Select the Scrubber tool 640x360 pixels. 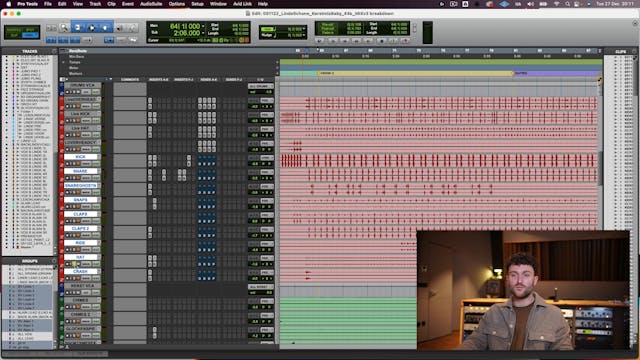tap(120, 28)
